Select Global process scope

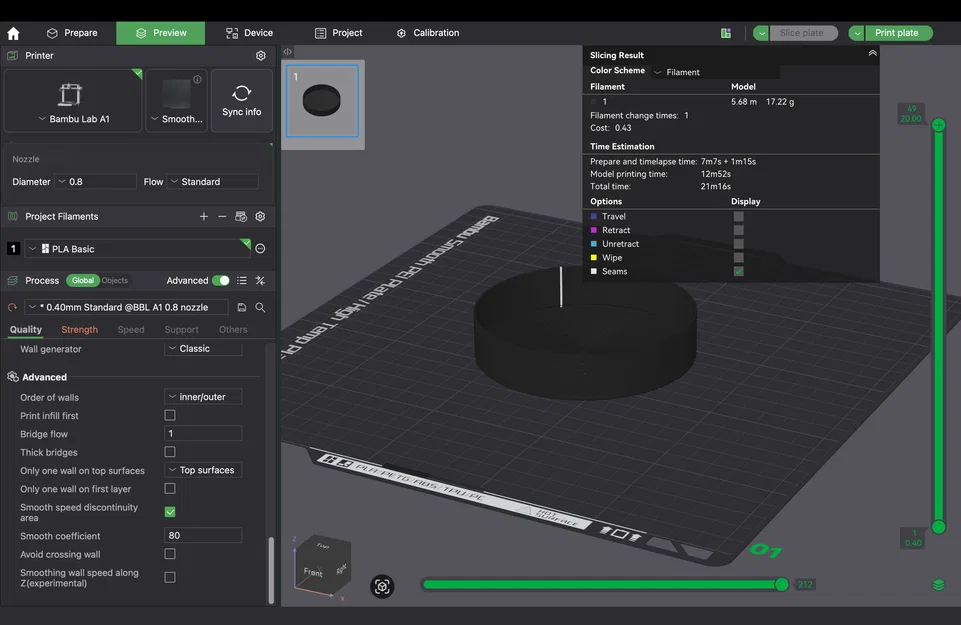[83, 281]
